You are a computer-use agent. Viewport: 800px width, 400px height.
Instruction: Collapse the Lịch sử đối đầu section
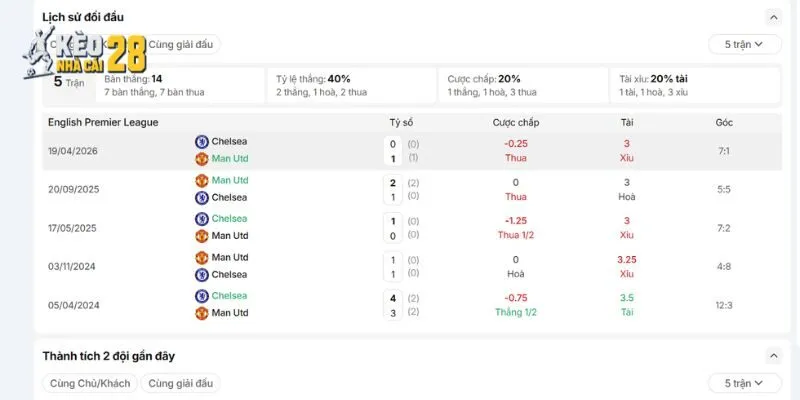click(x=773, y=17)
